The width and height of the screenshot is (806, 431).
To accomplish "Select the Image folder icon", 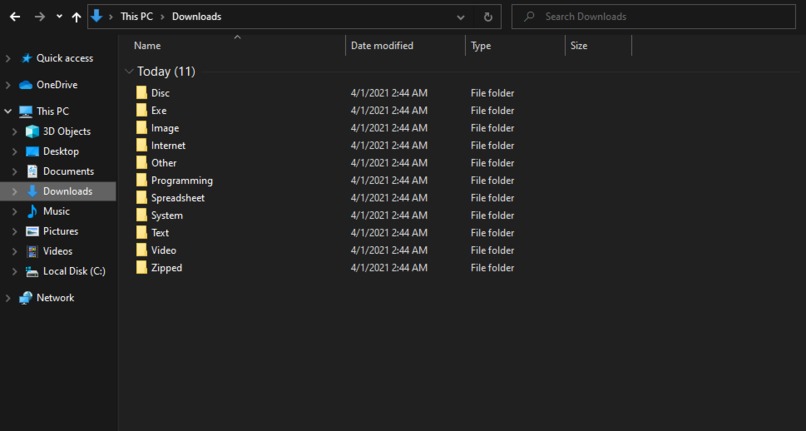I will point(141,128).
